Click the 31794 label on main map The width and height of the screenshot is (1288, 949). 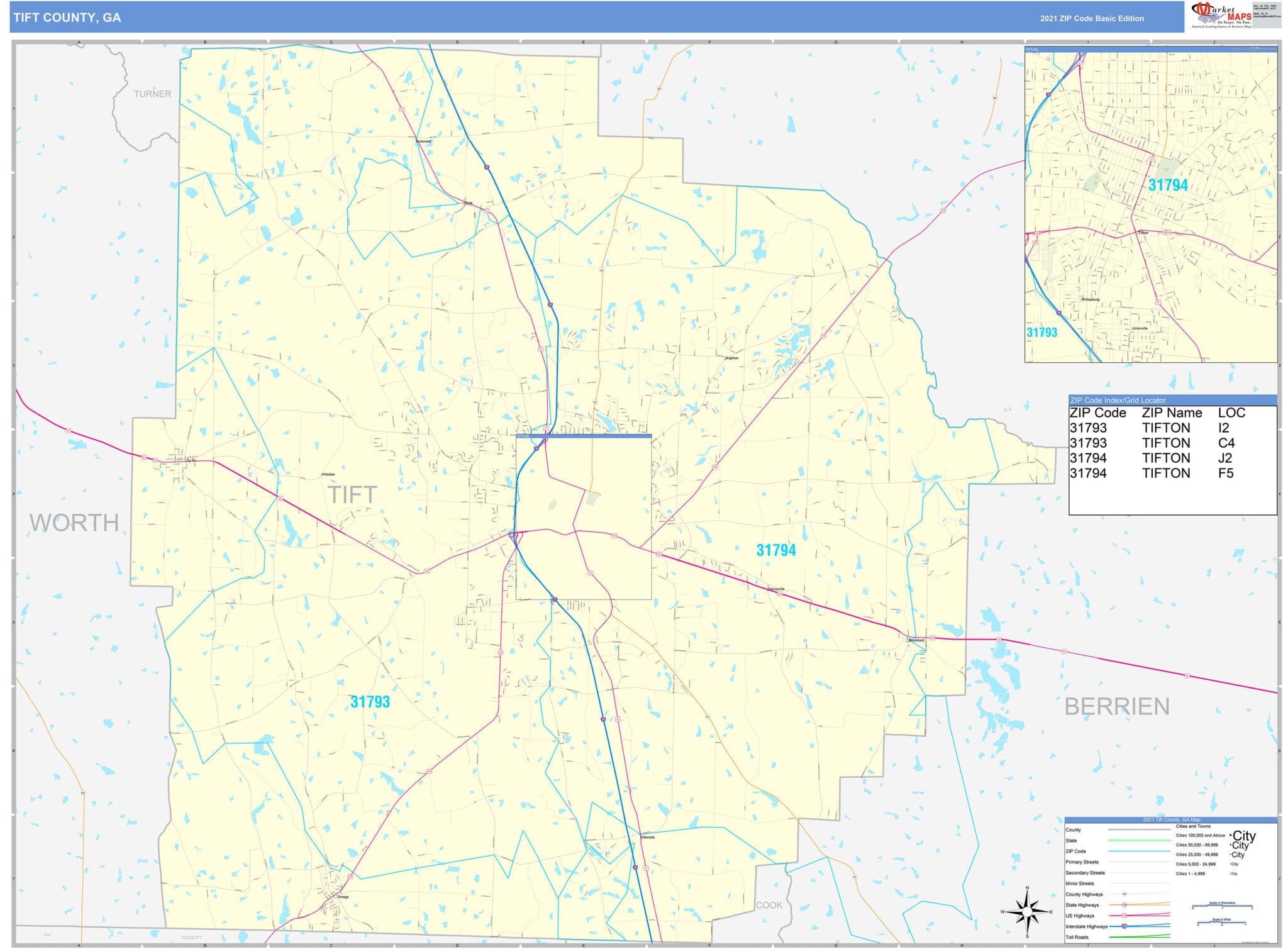tap(775, 550)
